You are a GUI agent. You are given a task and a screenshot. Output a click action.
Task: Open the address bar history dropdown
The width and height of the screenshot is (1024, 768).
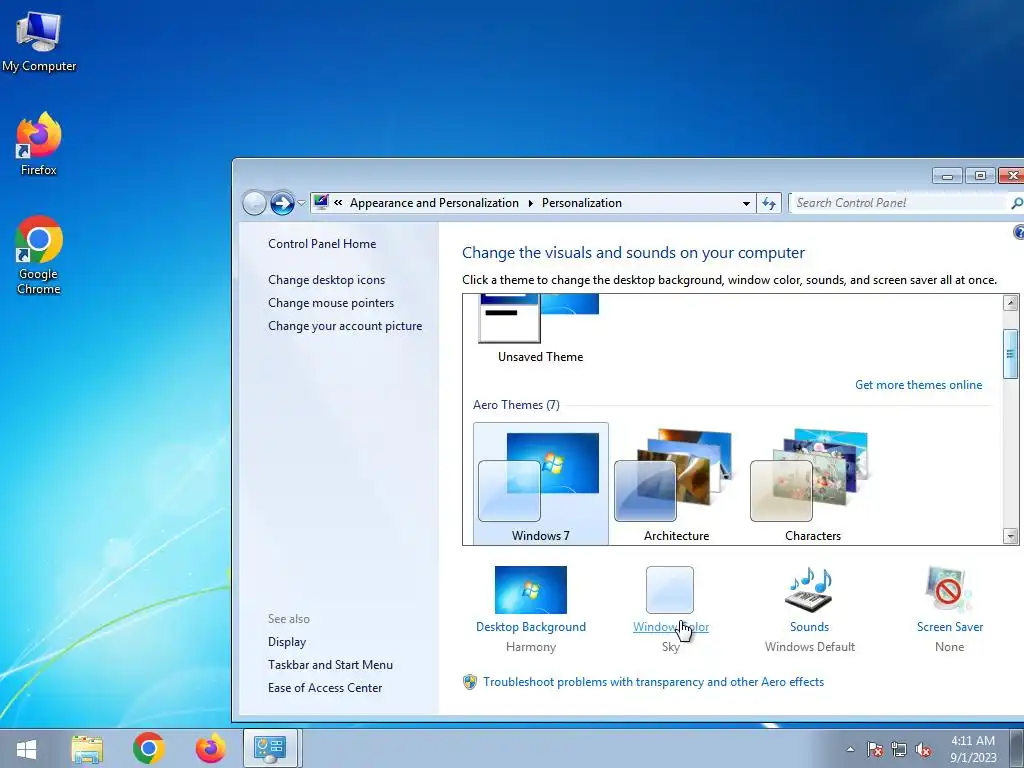click(746, 203)
